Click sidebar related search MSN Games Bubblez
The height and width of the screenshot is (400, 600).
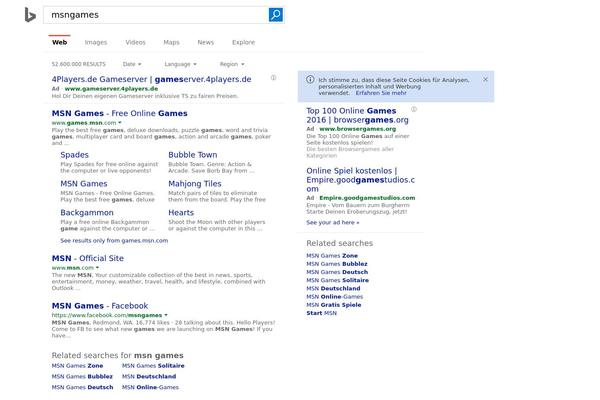pos(337,264)
